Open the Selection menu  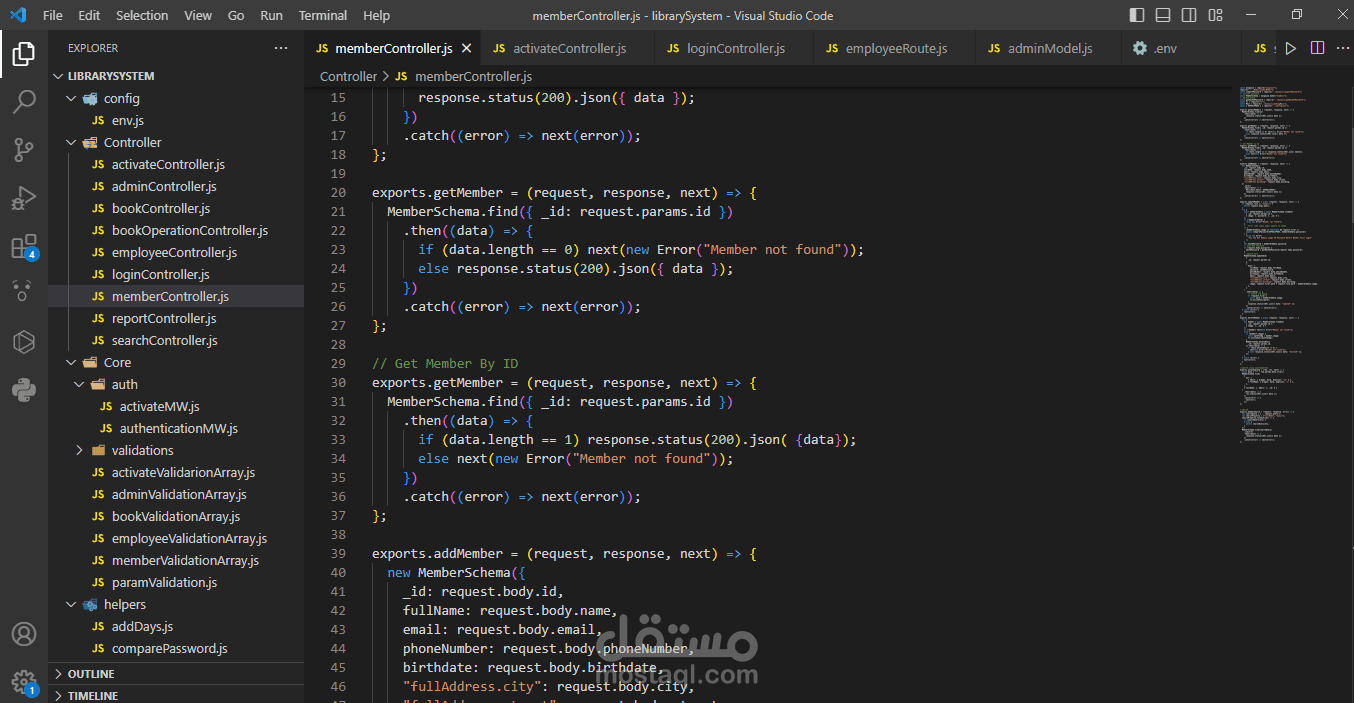coord(142,15)
